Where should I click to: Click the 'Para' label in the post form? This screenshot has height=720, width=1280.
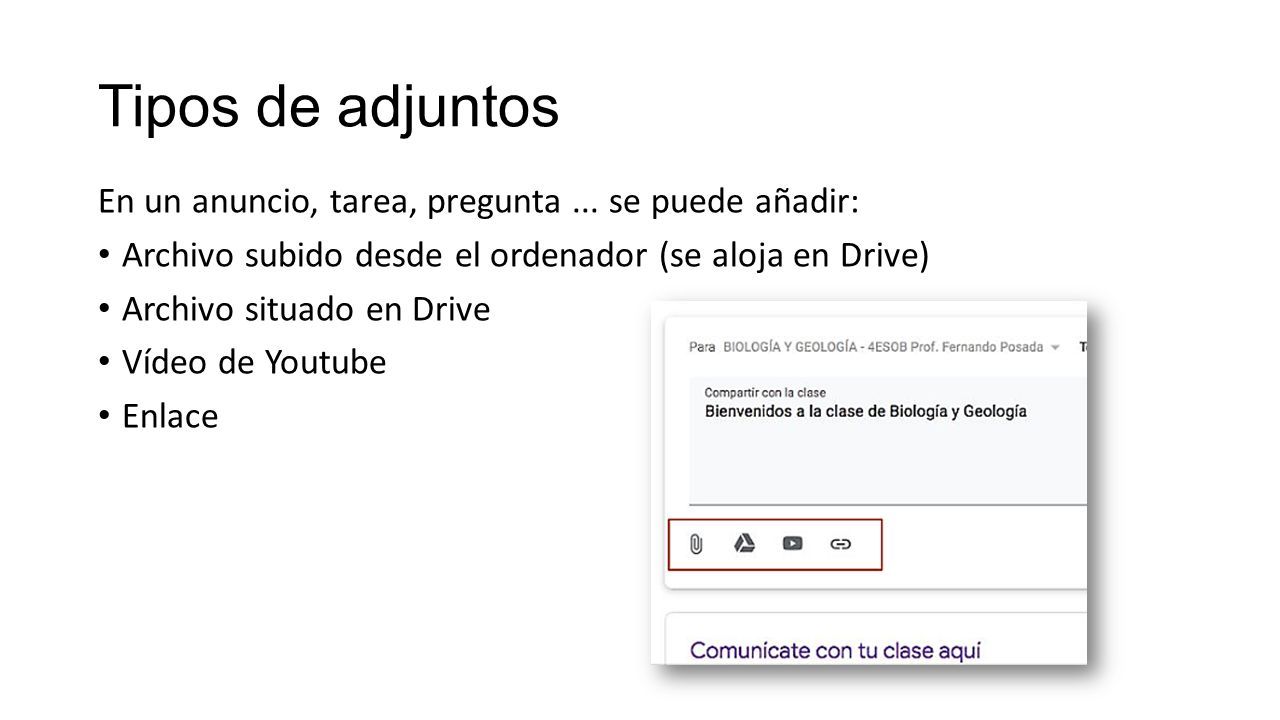[x=703, y=348]
